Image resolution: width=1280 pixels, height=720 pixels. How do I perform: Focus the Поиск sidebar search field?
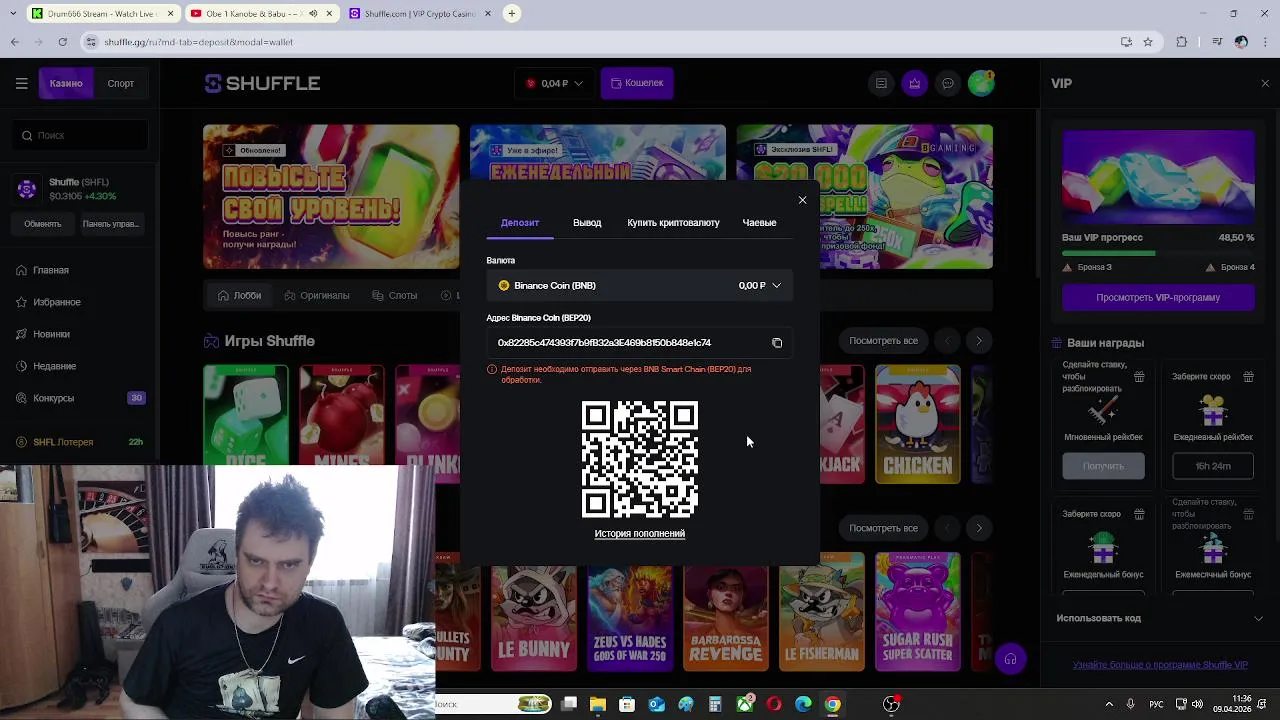pyautogui.click(x=82, y=135)
